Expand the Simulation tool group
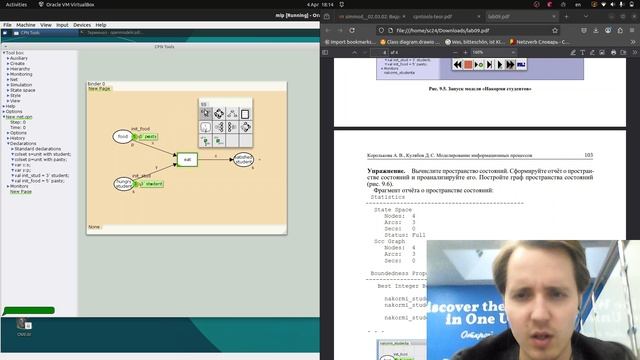 point(8,85)
